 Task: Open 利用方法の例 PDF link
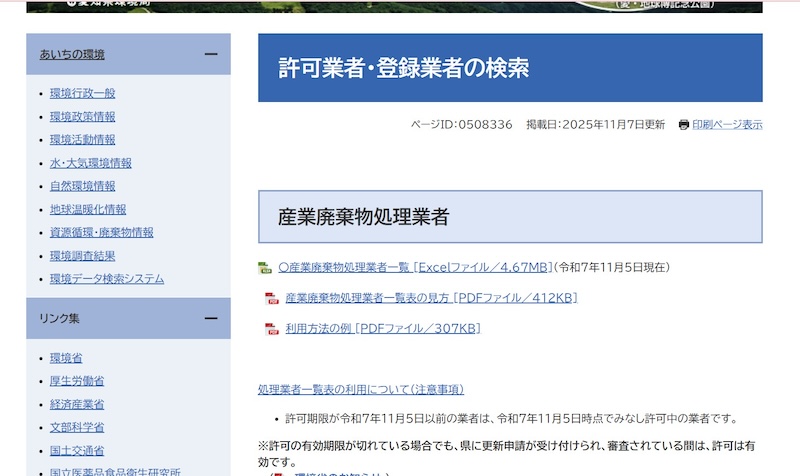tap(383, 329)
